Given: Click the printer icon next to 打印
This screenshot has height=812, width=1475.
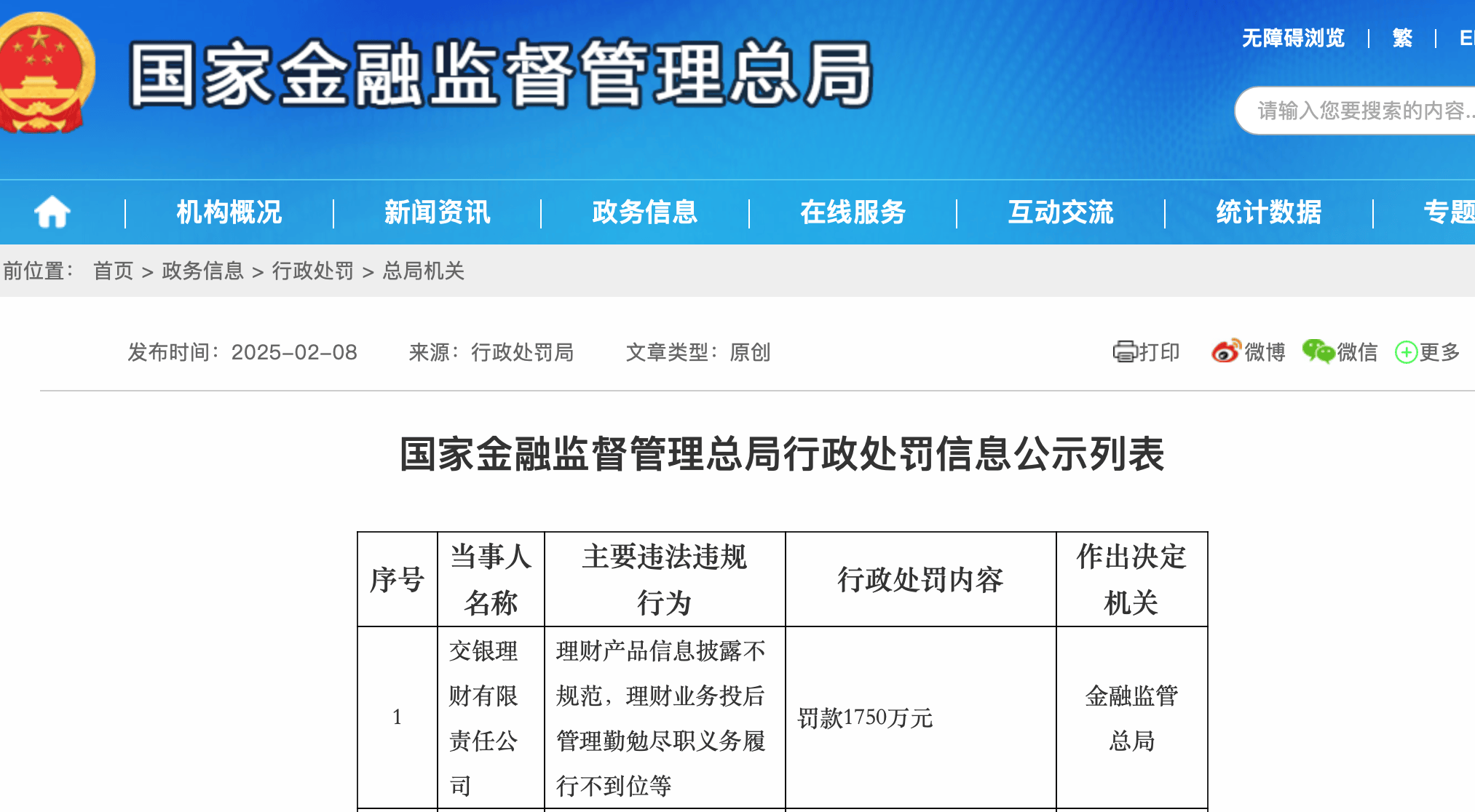Looking at the screenshot, I should 1125,352.
